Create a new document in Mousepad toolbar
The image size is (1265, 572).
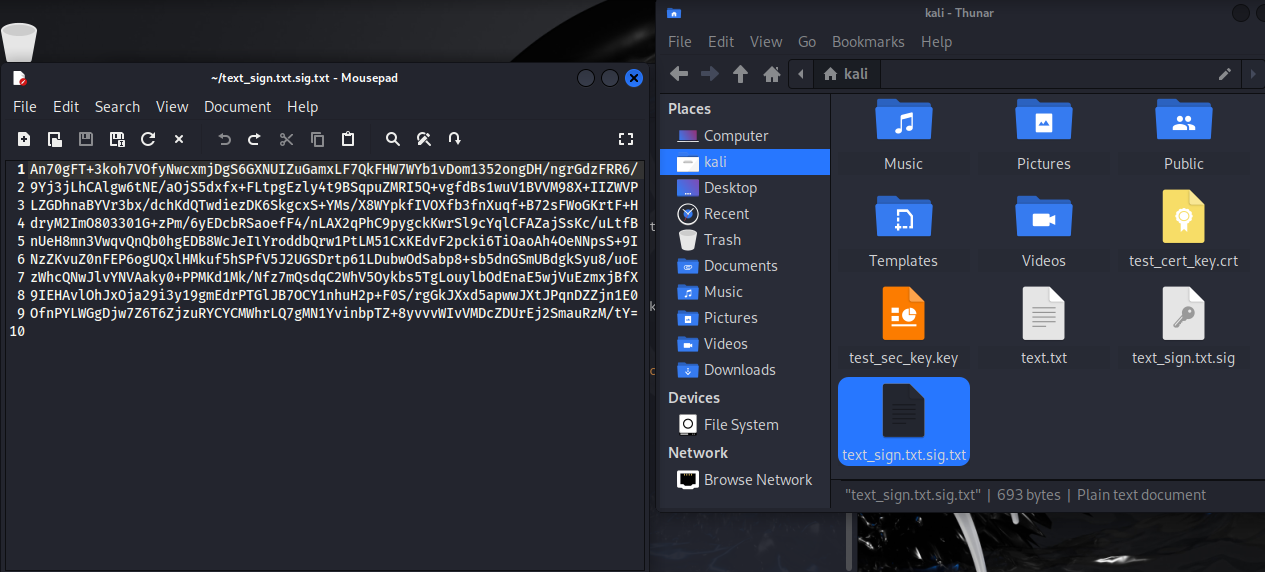(x=24, y=139)
